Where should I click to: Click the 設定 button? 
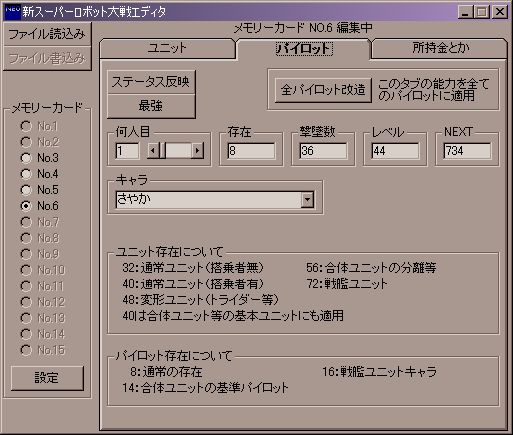(47, 378)
